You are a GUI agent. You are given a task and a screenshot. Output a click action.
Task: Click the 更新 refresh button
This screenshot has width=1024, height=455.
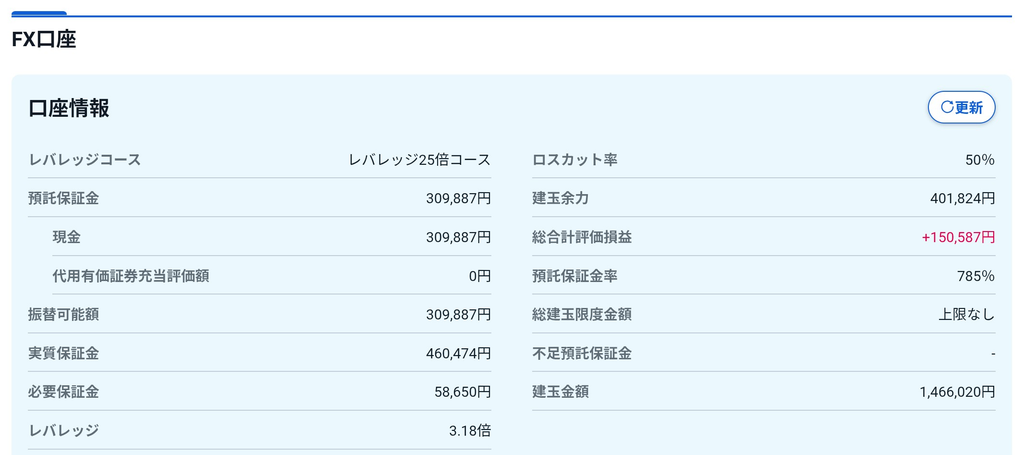[961, 108]
